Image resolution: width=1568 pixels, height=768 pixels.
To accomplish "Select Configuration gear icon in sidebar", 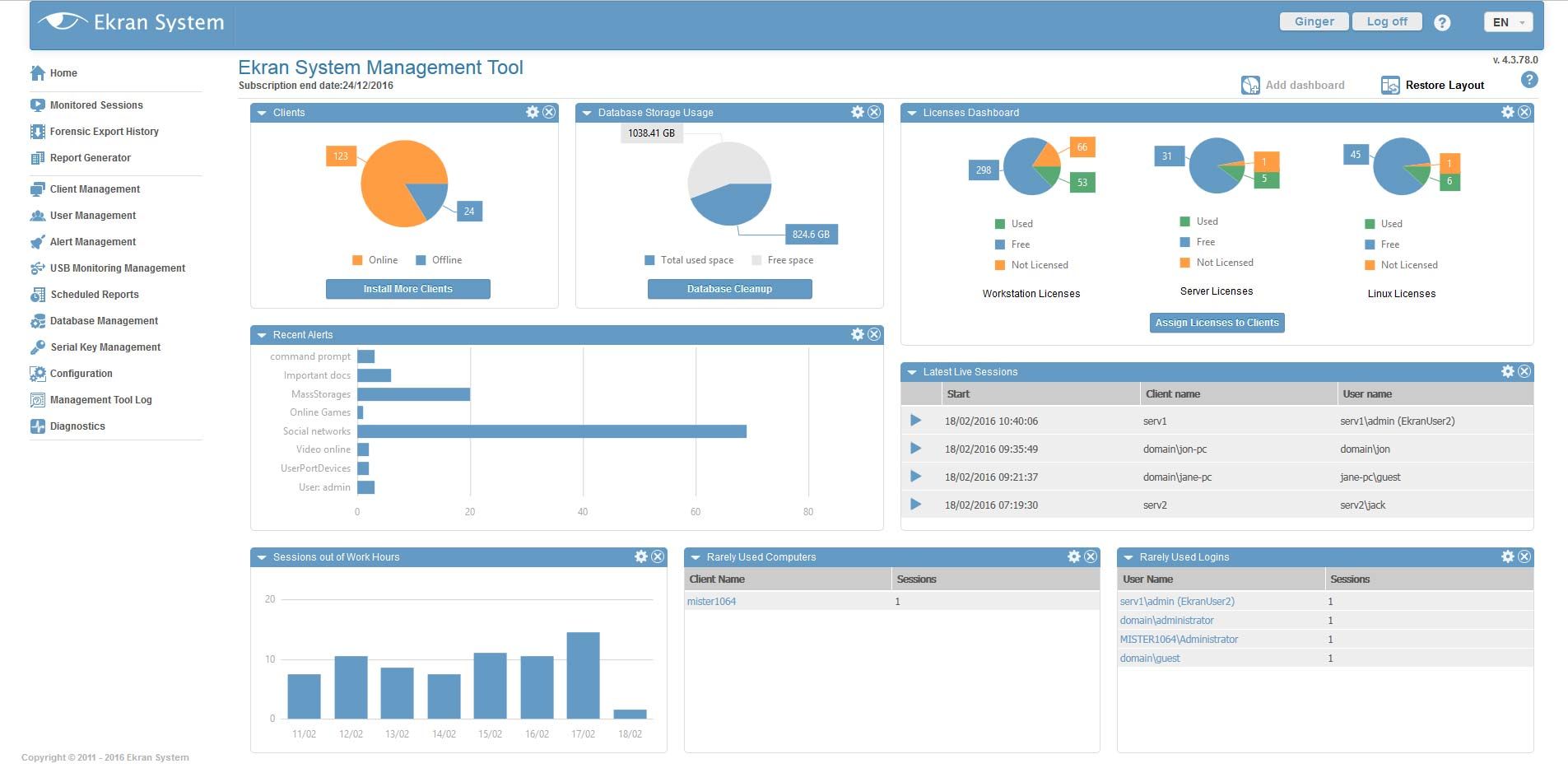I will [x=38, y=374].
